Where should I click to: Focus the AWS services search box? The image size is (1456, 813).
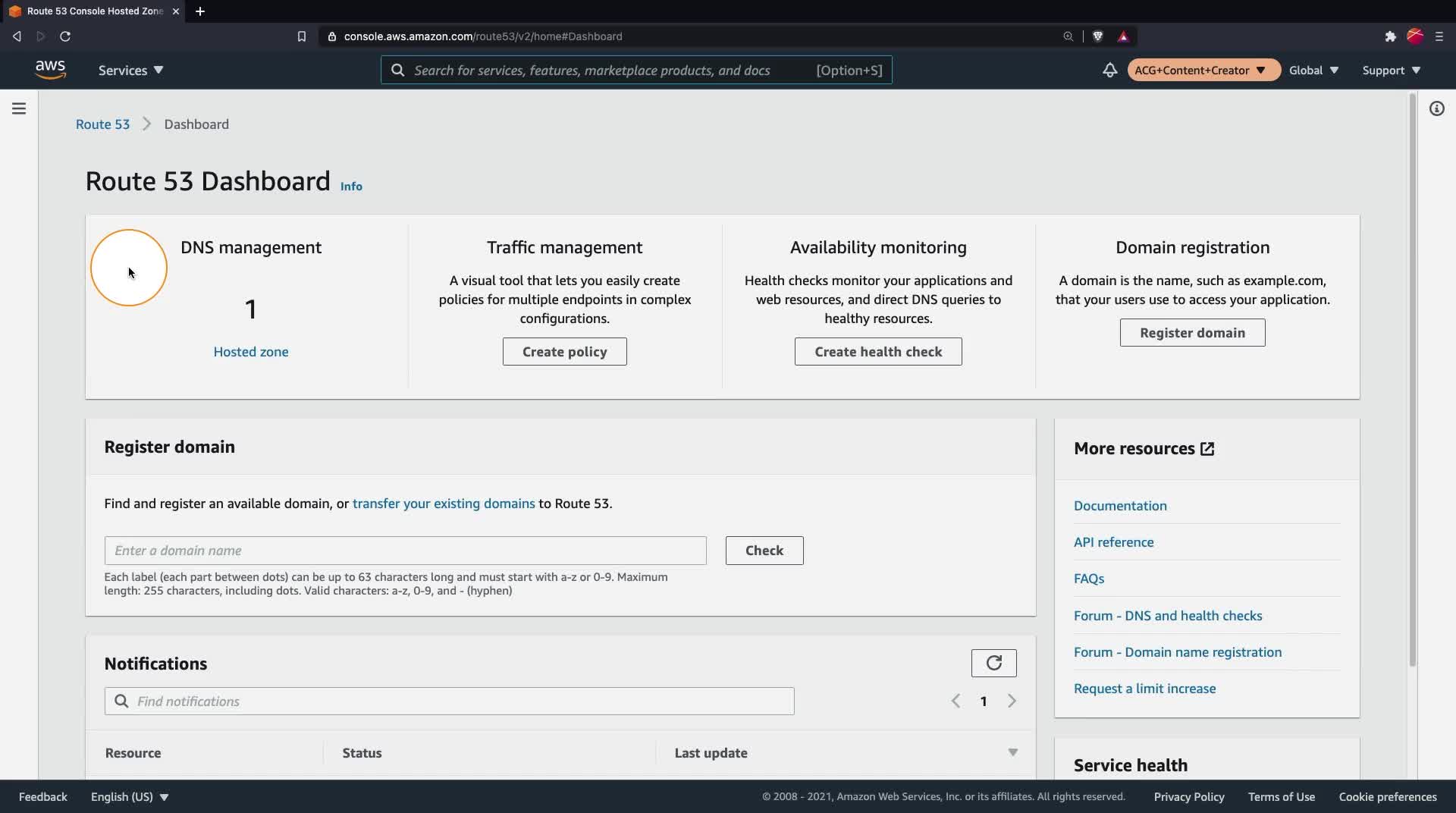[x=636, y=70]
